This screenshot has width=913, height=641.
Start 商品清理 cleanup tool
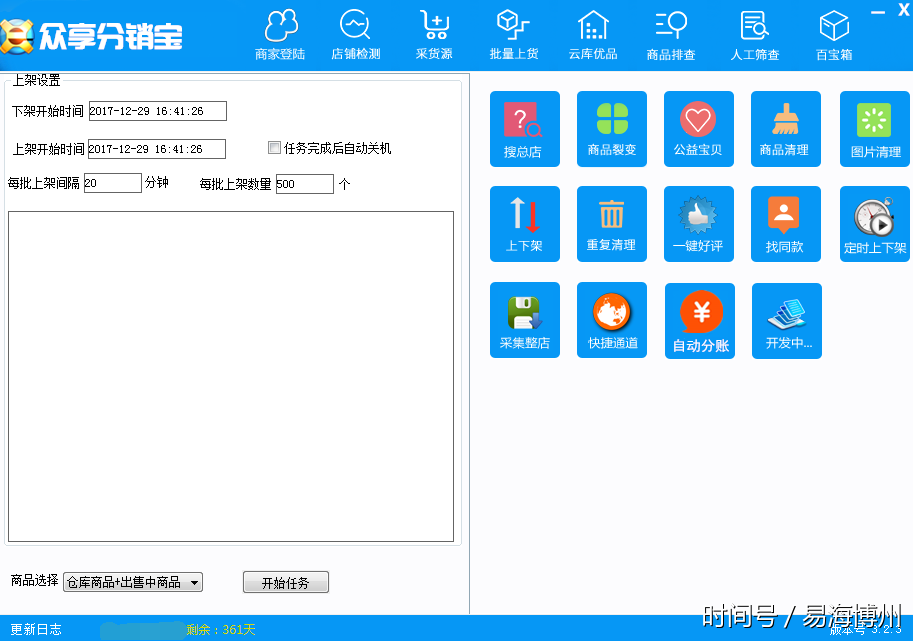[786, 128]
